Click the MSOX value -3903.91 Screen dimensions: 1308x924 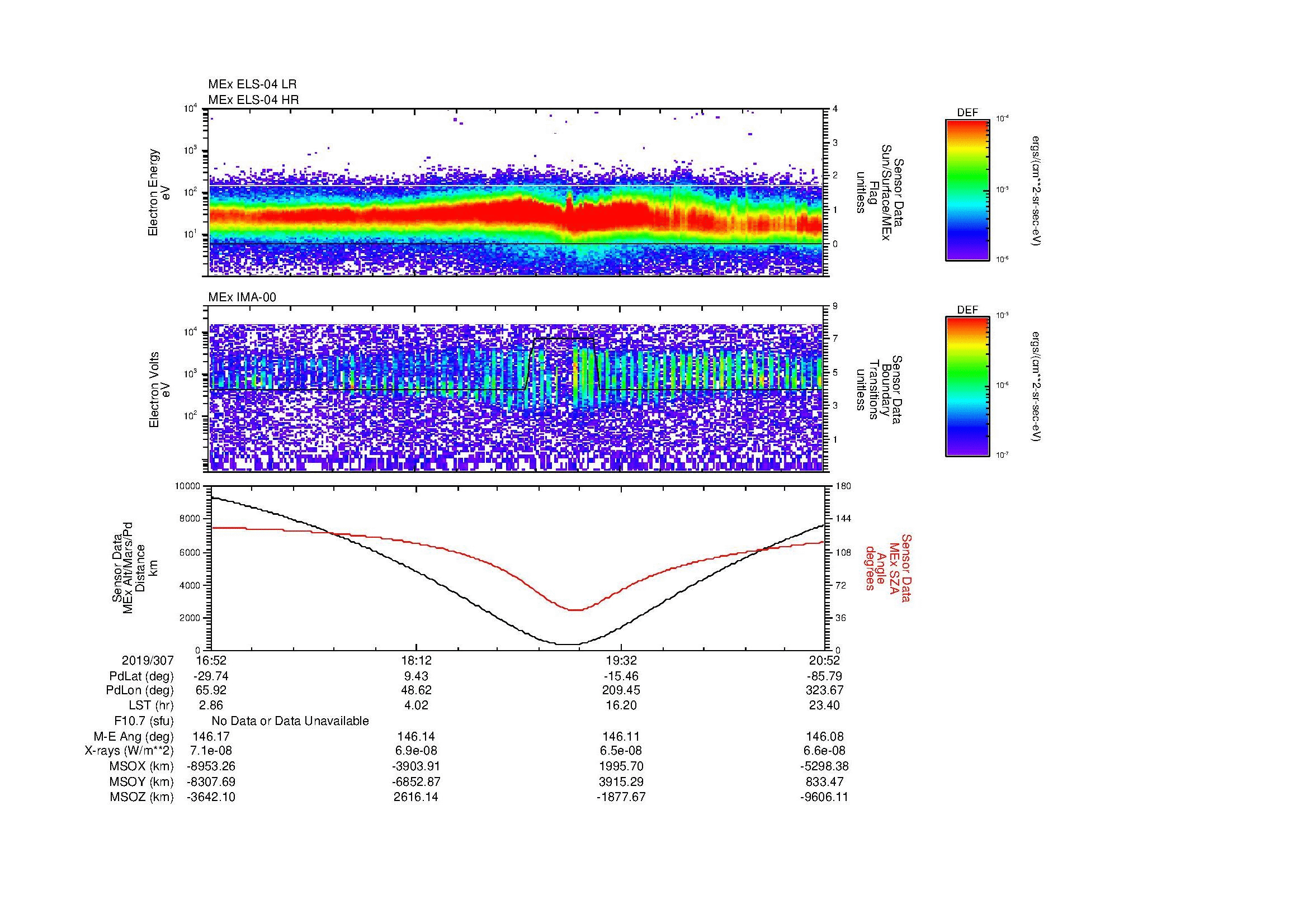pos(417,766)
